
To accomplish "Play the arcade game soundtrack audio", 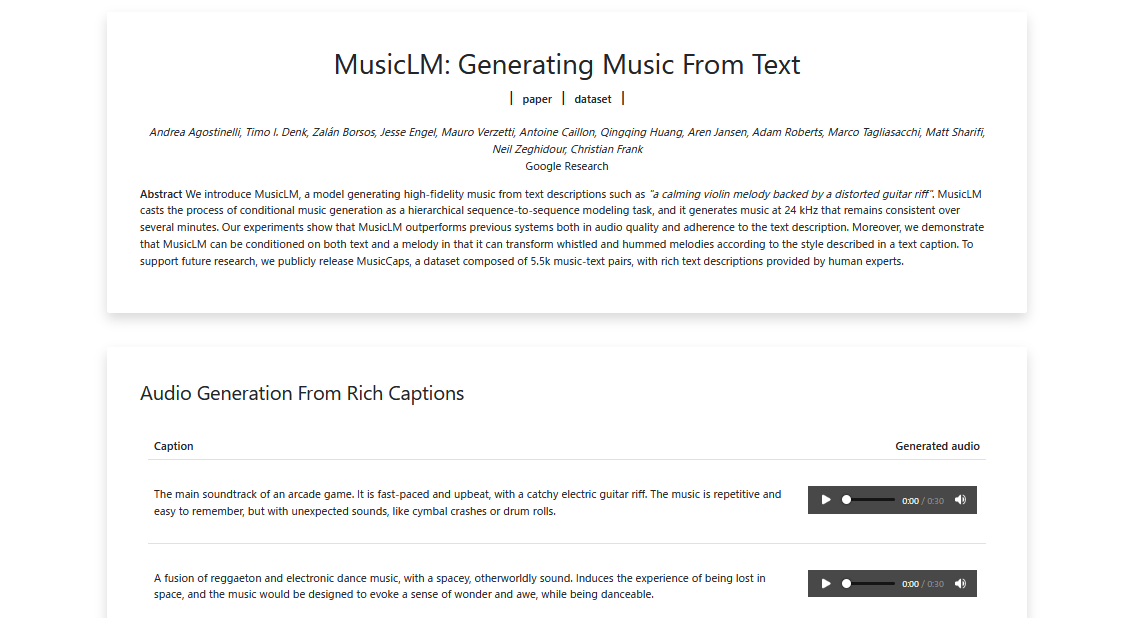I will pos(826,500).
